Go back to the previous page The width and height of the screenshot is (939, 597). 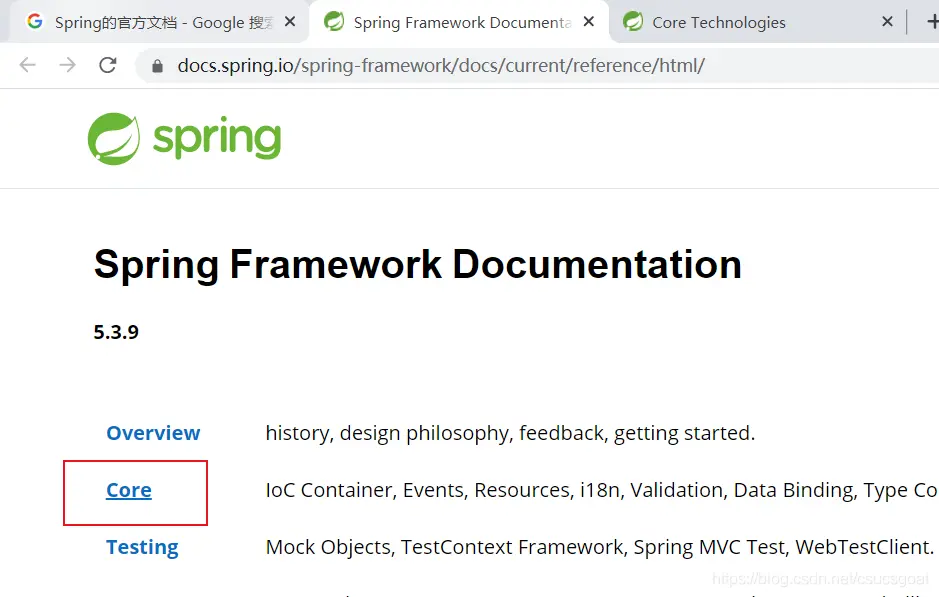27,66
